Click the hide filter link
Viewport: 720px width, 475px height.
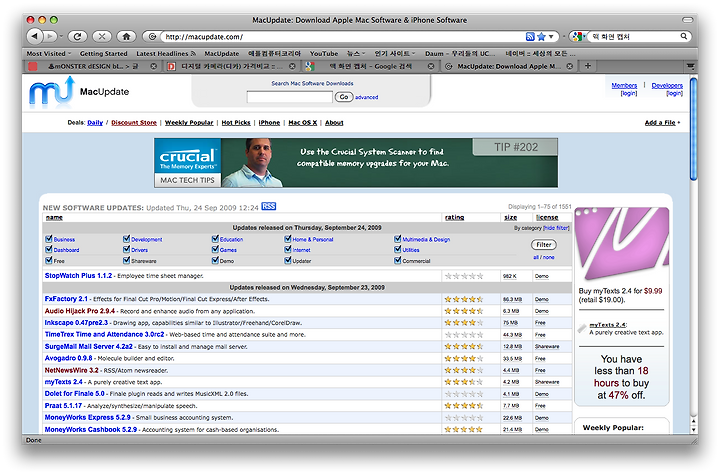coord(556,228)
